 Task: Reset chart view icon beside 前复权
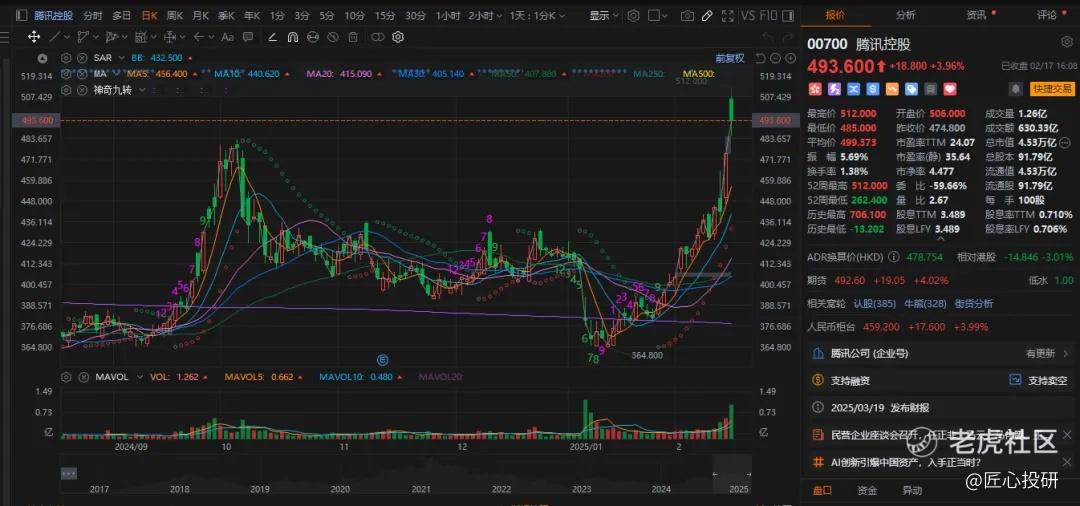pos(760,59)
